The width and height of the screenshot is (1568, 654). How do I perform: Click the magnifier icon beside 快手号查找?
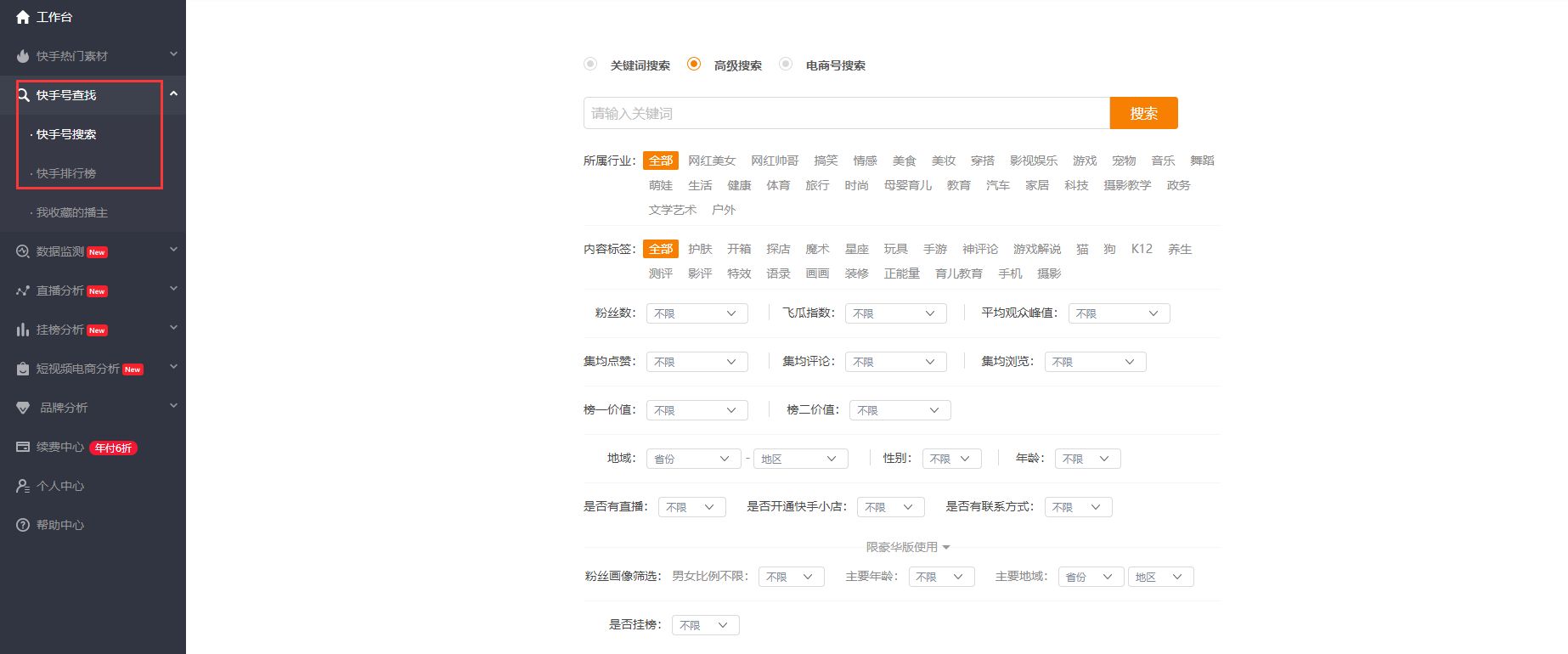click(x=23, y=95)
